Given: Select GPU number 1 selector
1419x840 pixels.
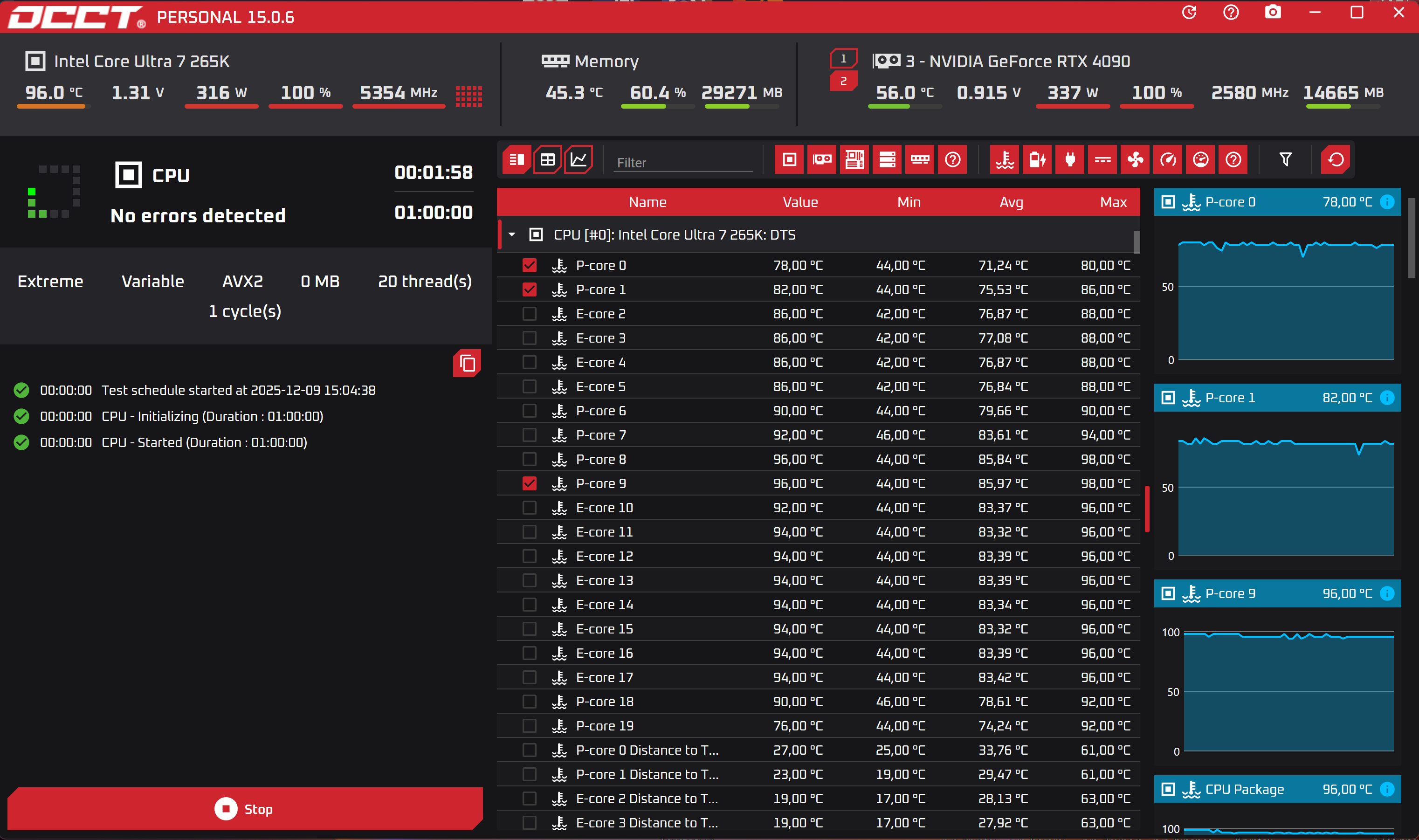Looking at the screenshot, I should 843,59.
